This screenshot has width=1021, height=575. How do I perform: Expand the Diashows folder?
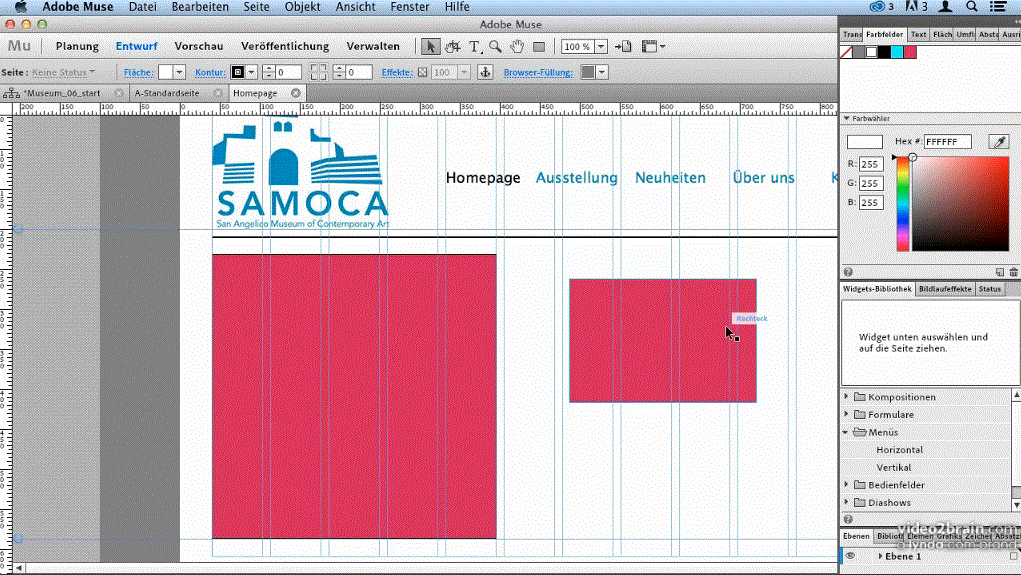846,501
